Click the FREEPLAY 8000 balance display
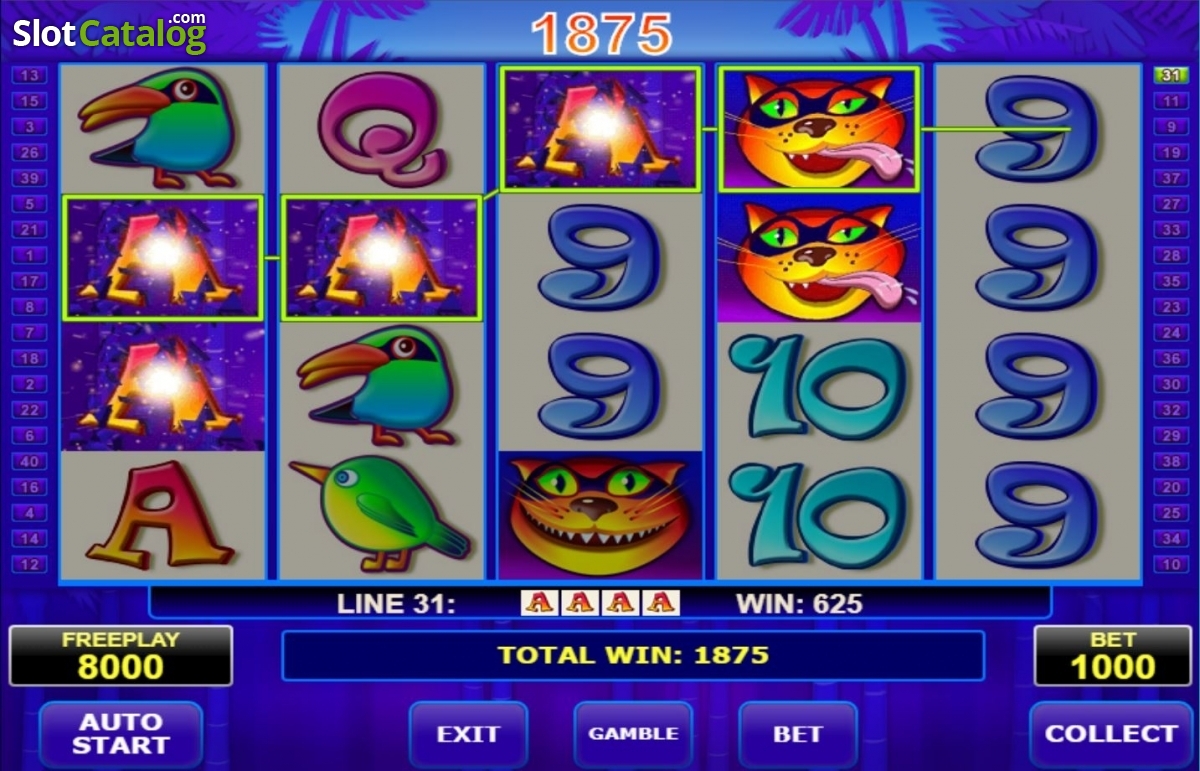 [121, 656]
